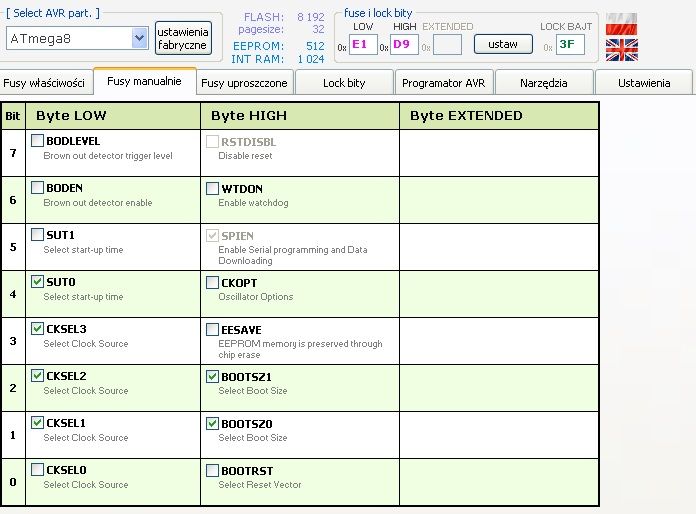Click the 'fuse i lock bity' group label
The height and width of the screenshot is (514, 696).
378,13
